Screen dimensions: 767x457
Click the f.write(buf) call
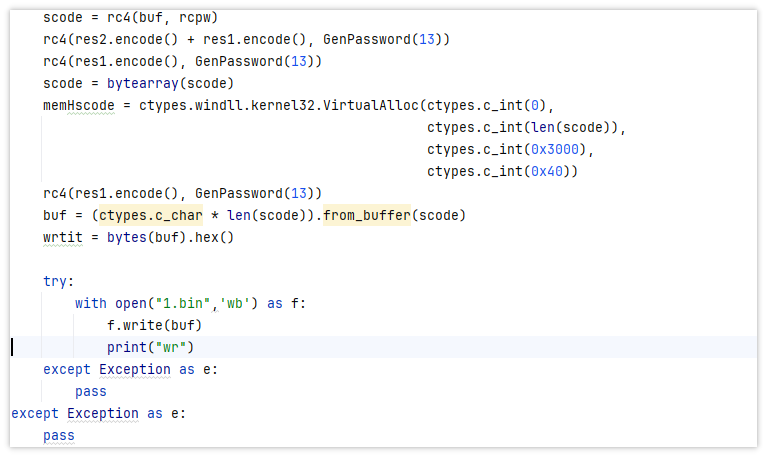pyautogui.click(x=154, y=325)
